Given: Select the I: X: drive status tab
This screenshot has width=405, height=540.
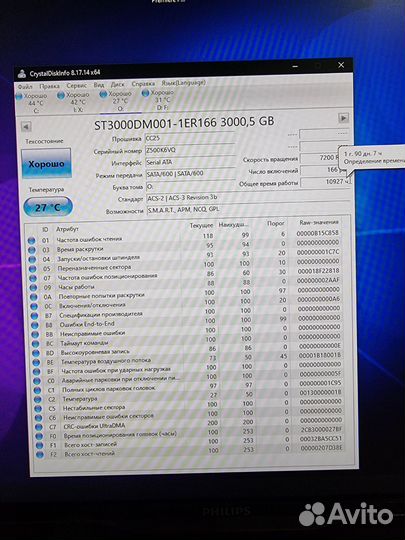Looking at the screenshot, I should [74, 102].
